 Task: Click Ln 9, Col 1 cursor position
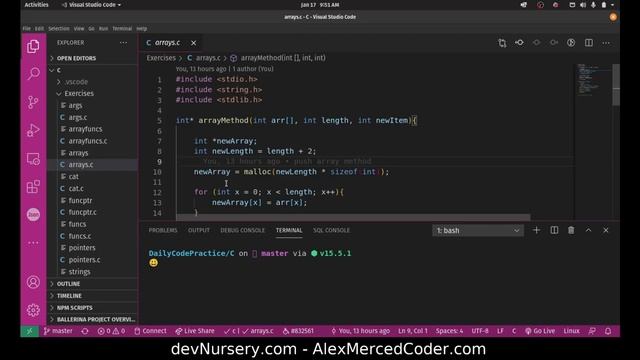click(413, 331)
